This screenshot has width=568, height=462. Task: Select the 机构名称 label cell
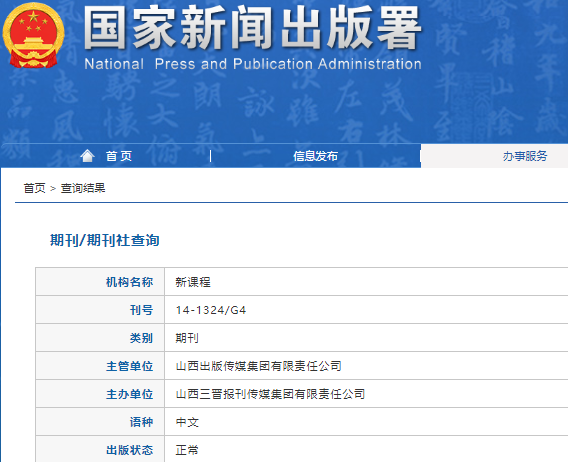(x=100, y=282)
